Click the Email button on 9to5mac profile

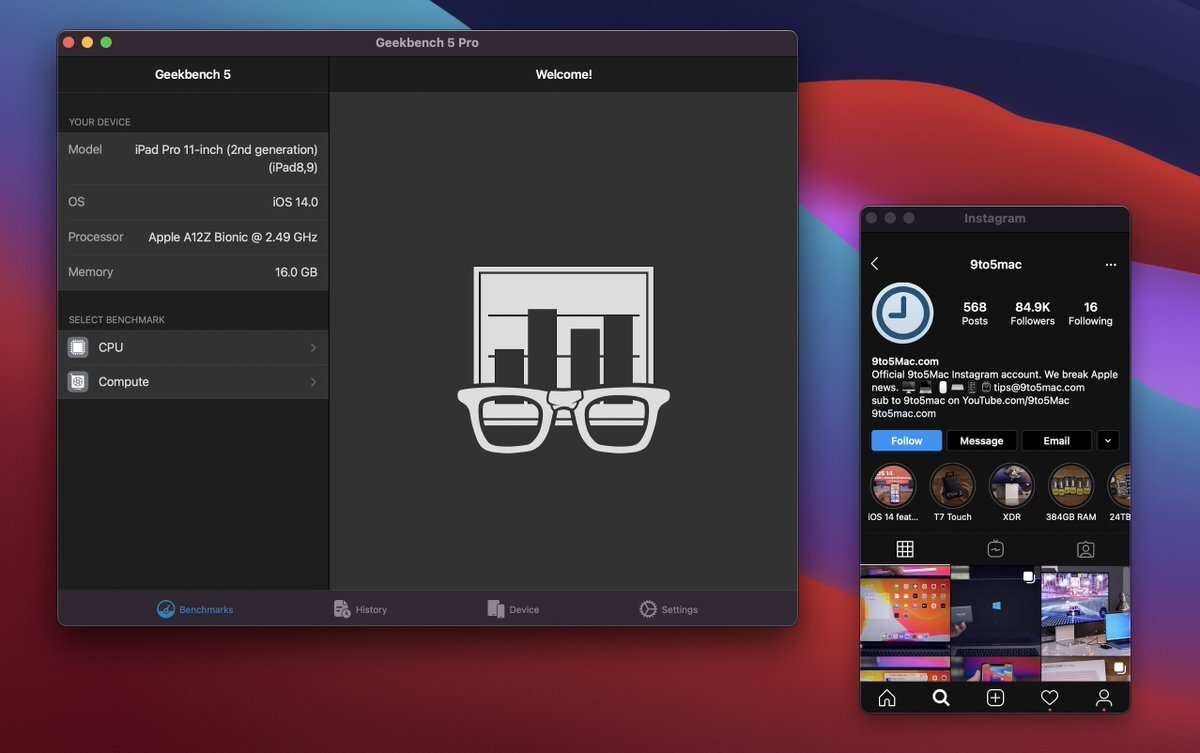(x=1056, y=440)
